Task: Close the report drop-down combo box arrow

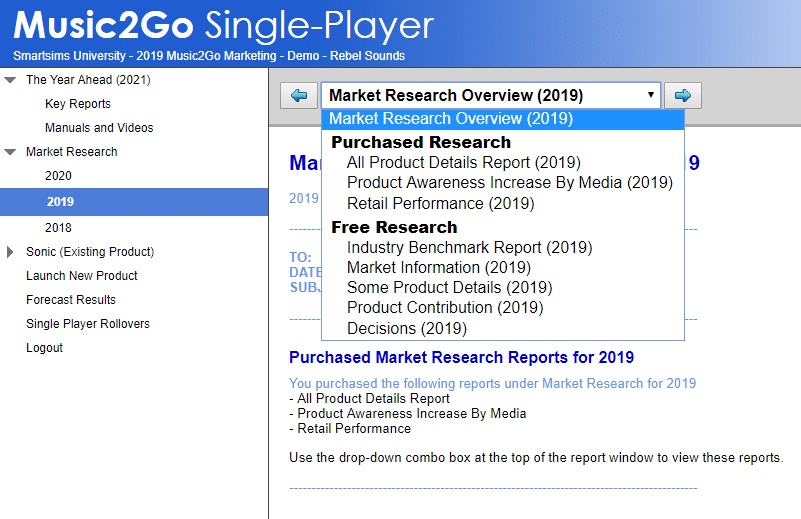Action: (x=651, y=96)
